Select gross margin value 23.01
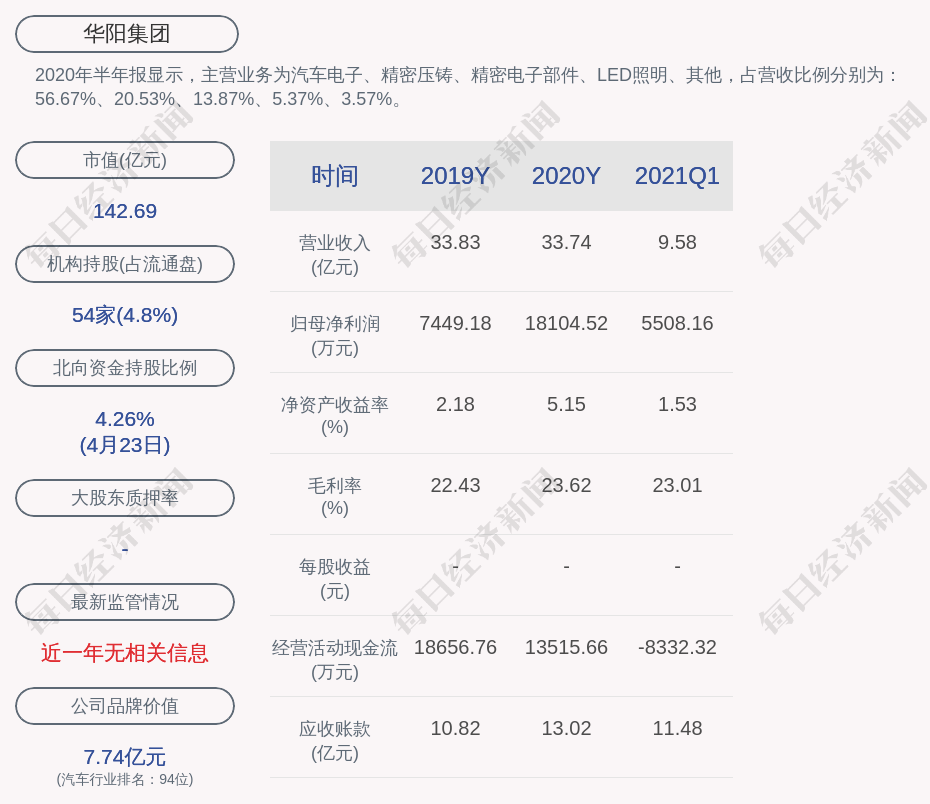The width and height of the screenshot is (930, 804). pos(677,486)
